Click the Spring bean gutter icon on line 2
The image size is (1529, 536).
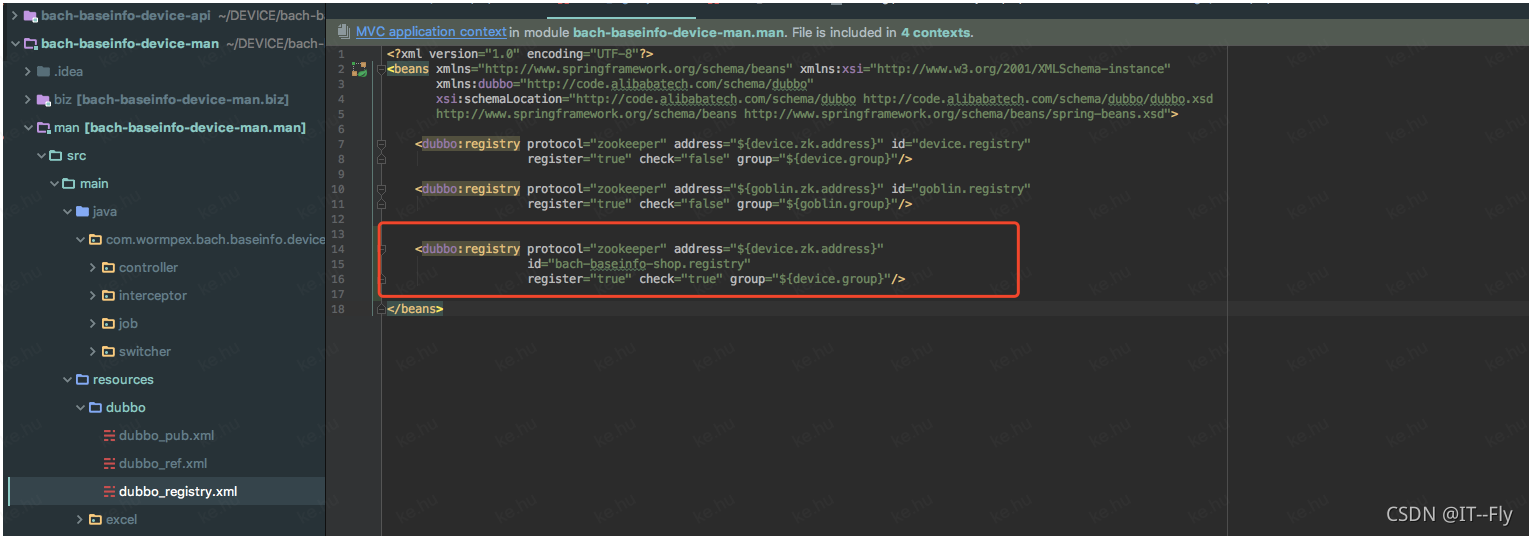point(359,69)
